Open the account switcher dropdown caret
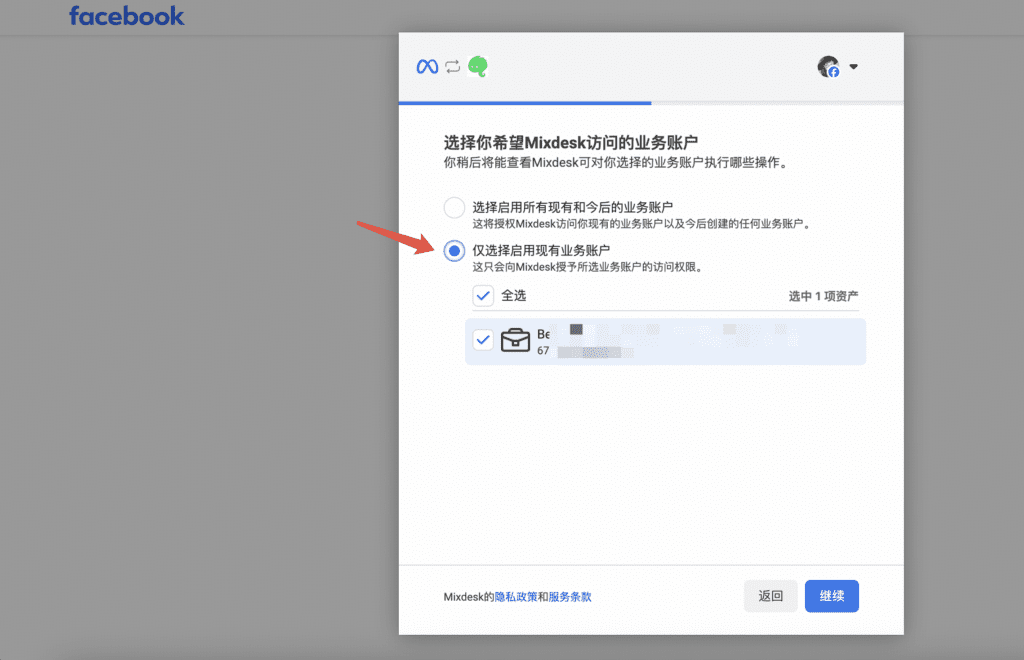The width and height of the screenshot is (1024, 660). coord(853,67)
